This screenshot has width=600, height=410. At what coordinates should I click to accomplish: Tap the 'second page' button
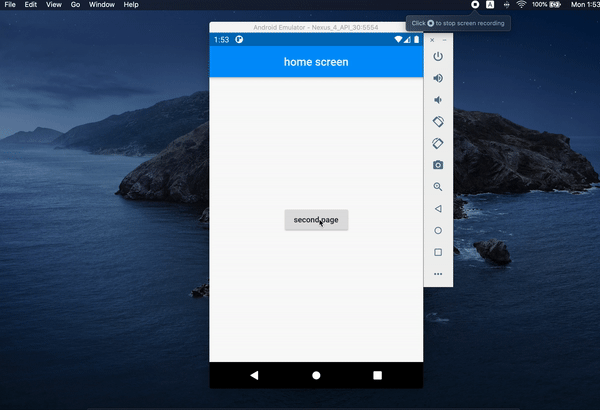pyautogui.click(x=316, y=220)
